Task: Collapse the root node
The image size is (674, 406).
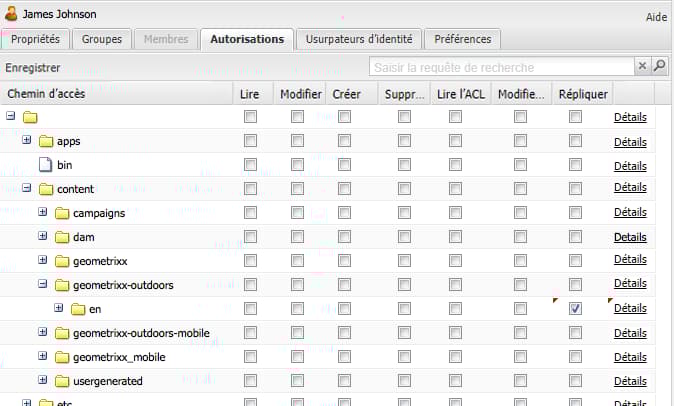Action: [x=11, y=116]
